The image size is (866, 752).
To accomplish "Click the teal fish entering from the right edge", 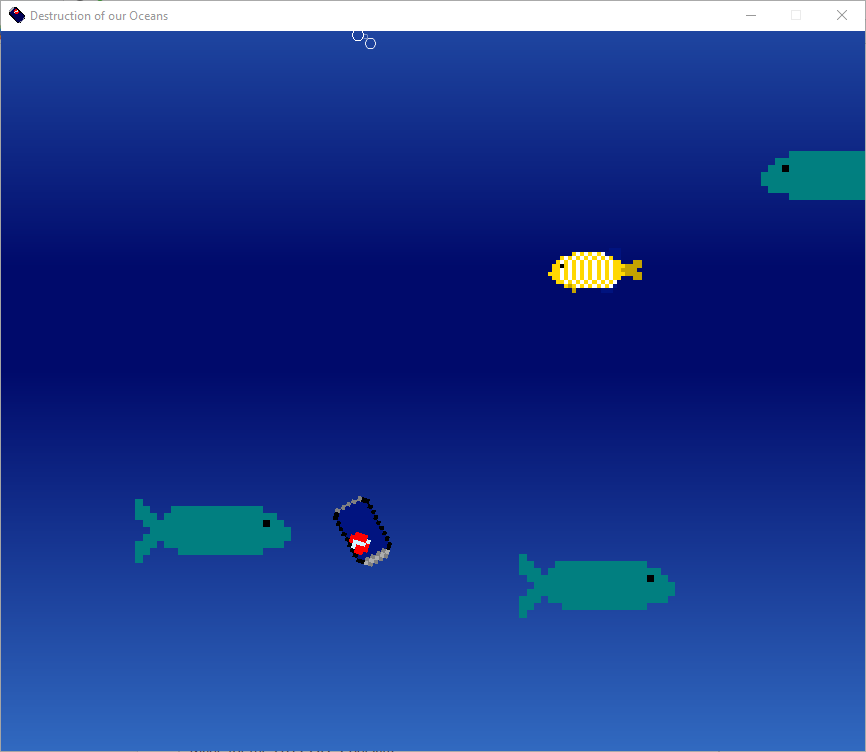I will pos(820,176).
